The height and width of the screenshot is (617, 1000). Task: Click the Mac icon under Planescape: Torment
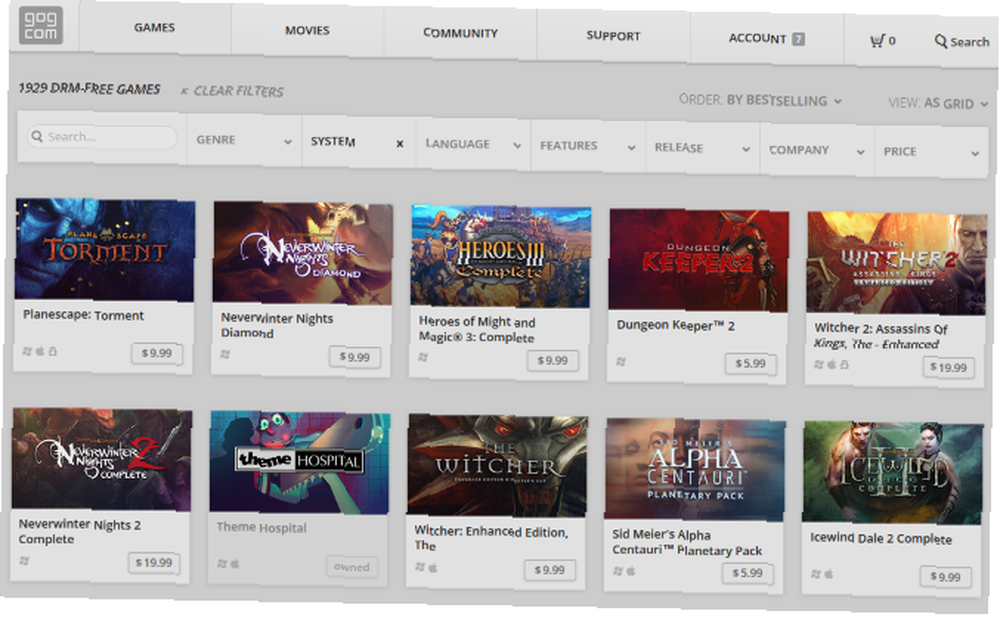(40, 351)
